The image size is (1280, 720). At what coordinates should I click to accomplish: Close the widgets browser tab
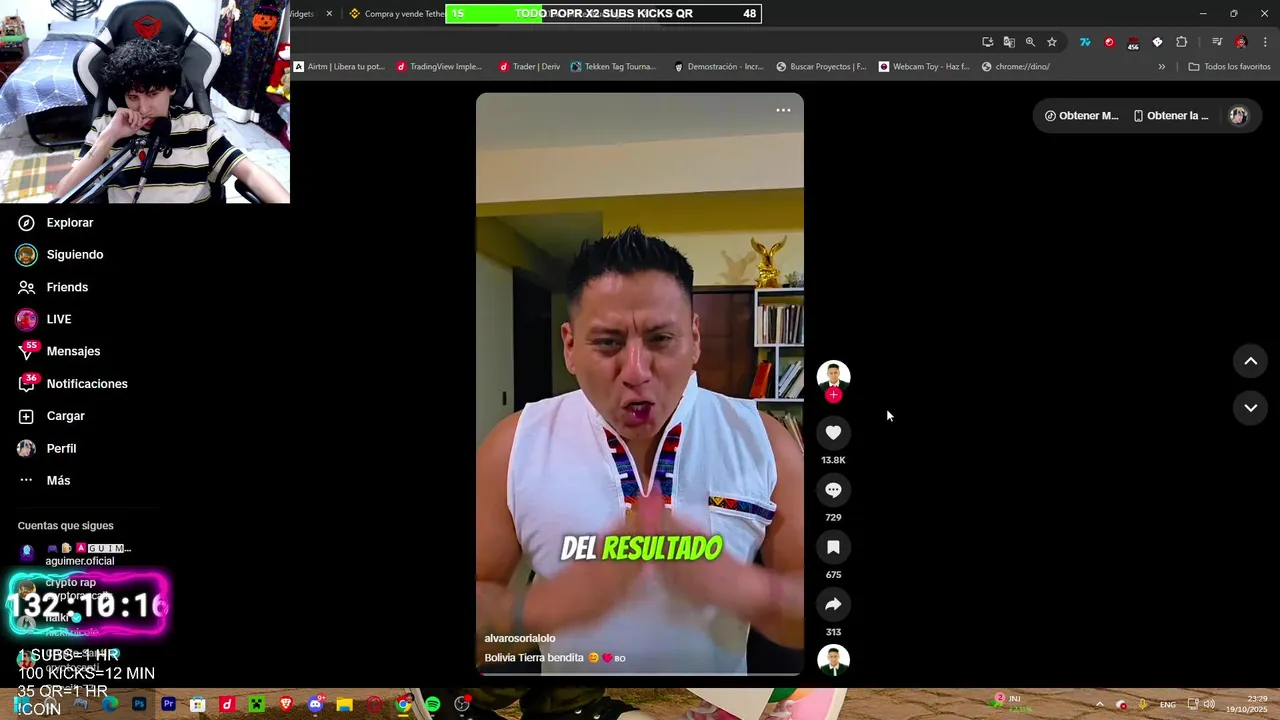point(329,14)
